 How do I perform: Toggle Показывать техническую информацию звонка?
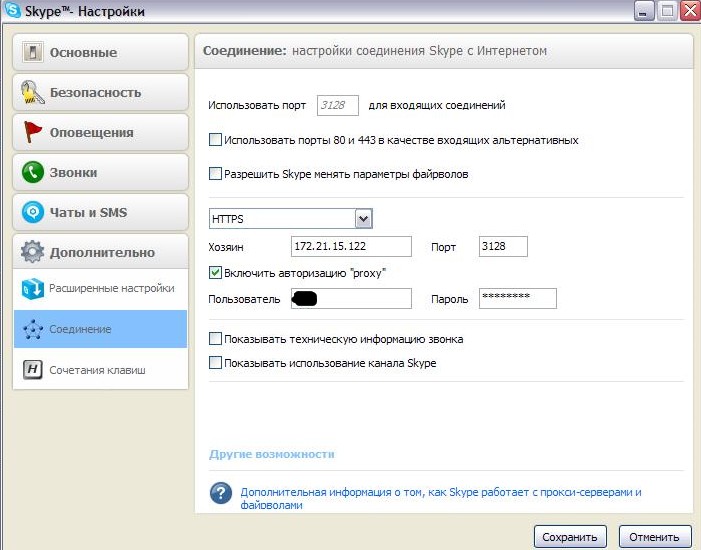[x=215, y=339]
